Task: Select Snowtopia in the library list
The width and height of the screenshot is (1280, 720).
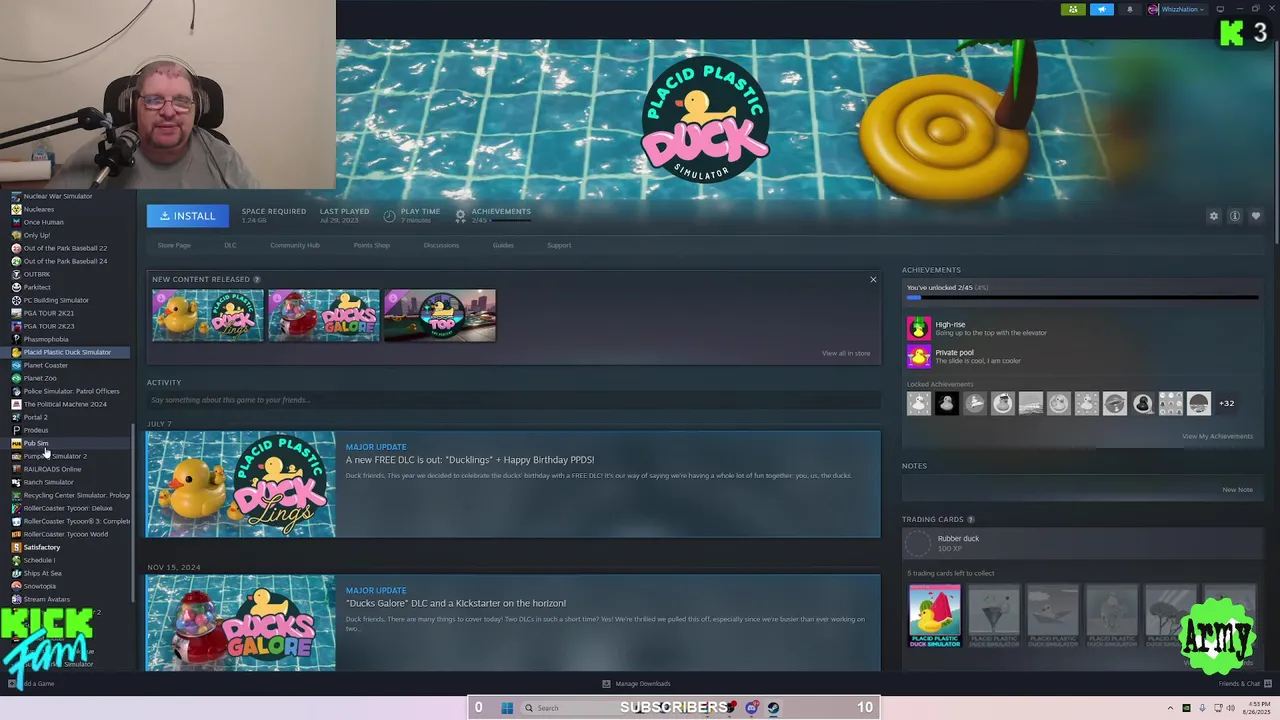Action: (40, 586)
